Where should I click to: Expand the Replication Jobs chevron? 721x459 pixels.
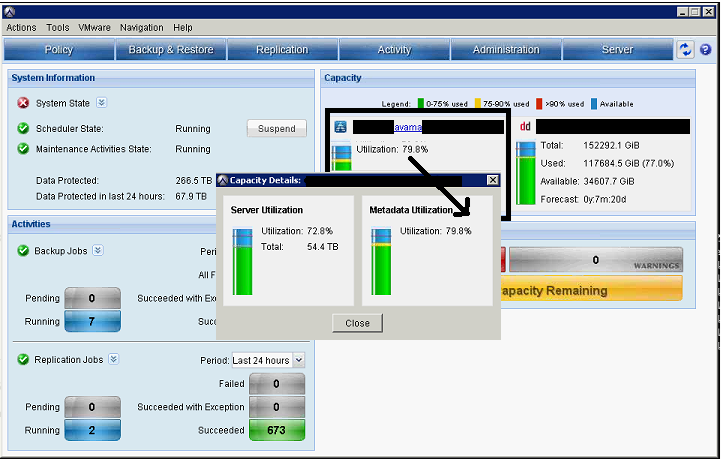[x=114, y=360]
